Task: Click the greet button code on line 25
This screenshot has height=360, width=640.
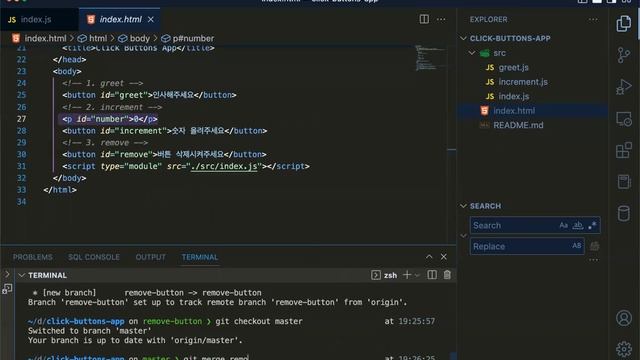Action: (x=149, y=95)
